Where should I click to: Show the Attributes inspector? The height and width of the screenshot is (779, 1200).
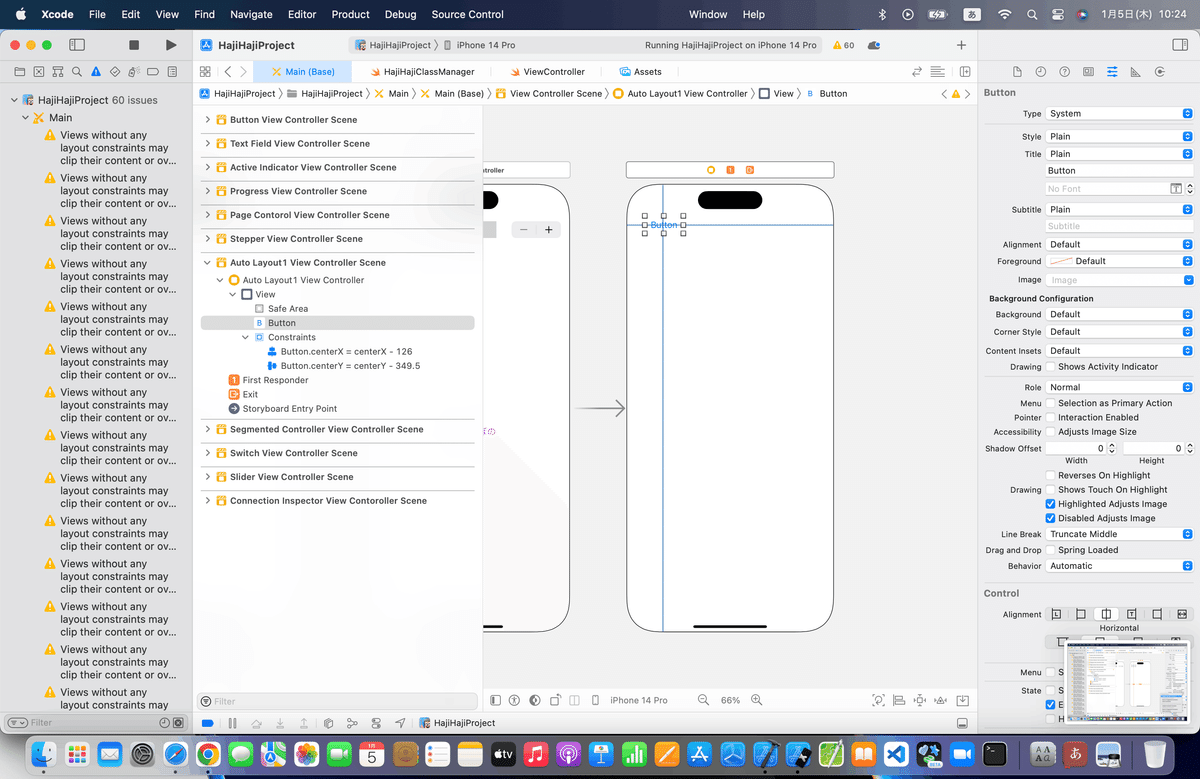pos(1112,72)
